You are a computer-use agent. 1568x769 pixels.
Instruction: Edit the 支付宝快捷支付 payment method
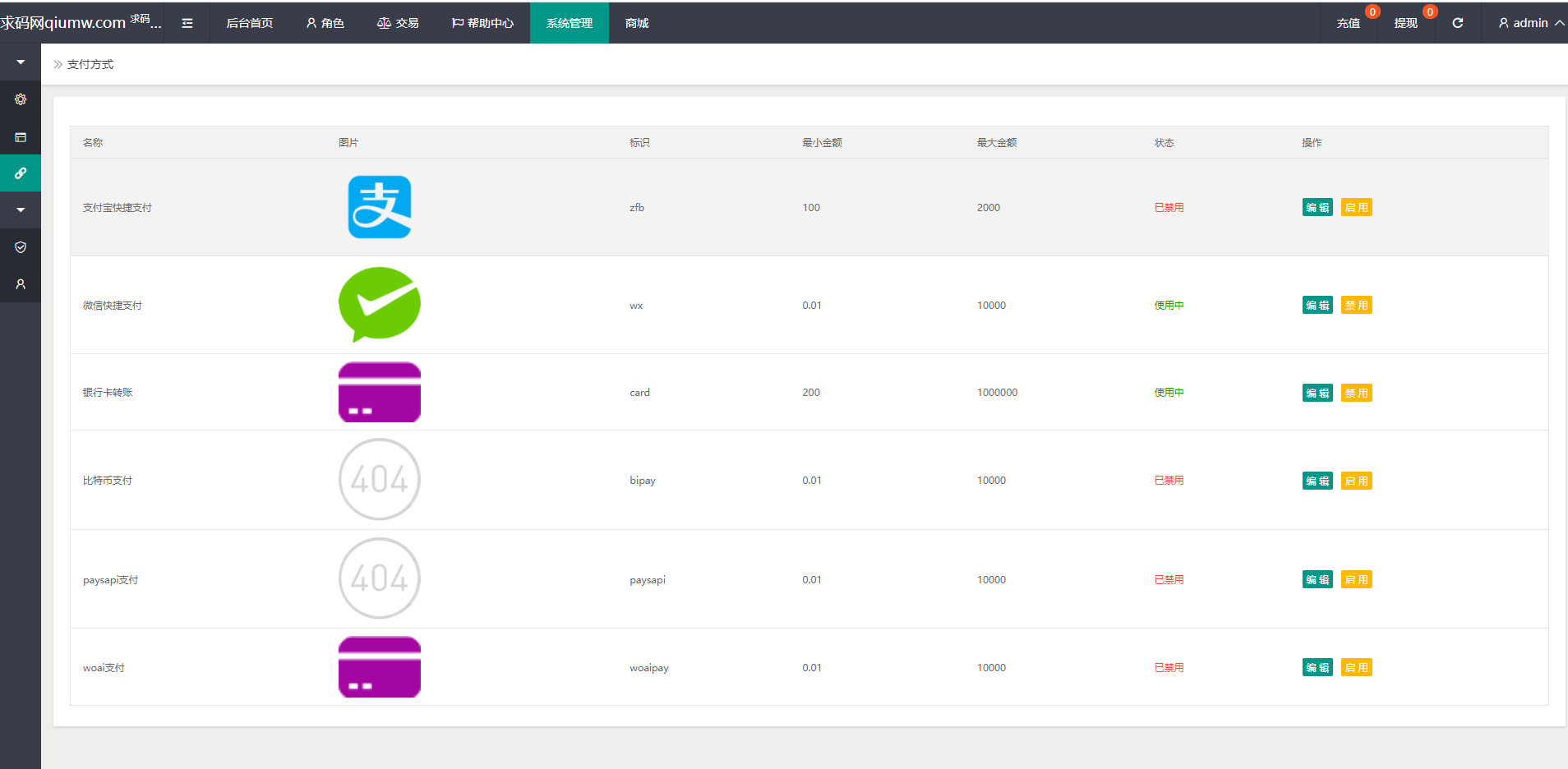coord(1317,207)
